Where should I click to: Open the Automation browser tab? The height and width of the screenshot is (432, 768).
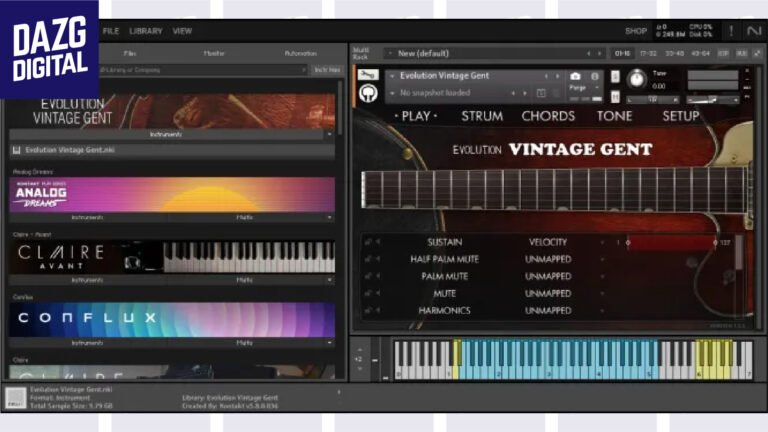[301, 53]
